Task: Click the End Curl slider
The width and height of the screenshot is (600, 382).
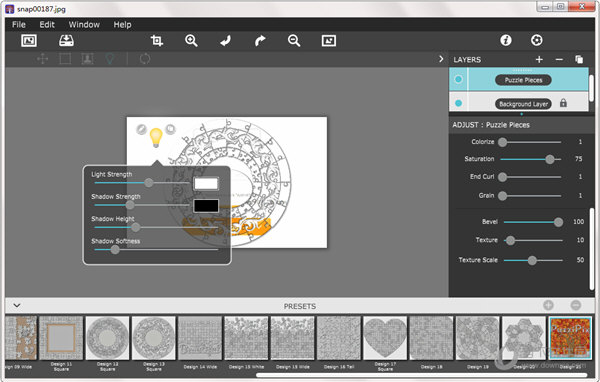Action: (x=531, y=177)
